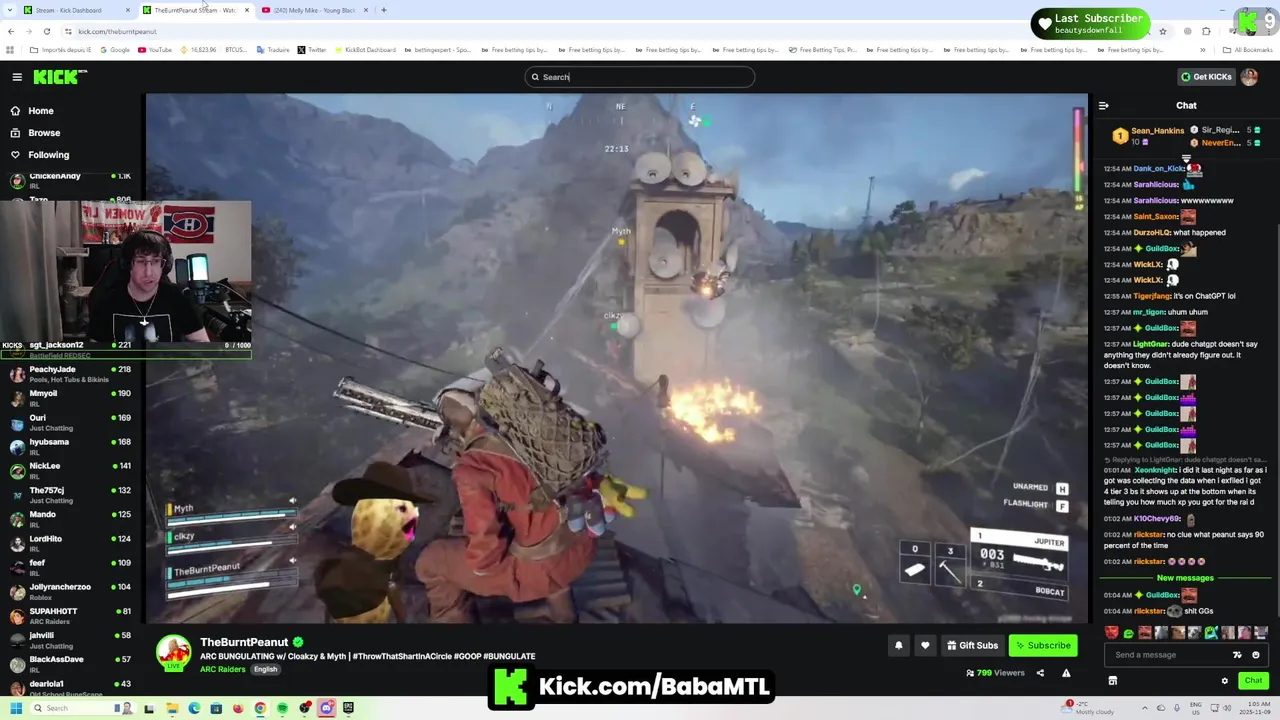This screenshot has width=1280, height=720.
Task: Open SUPAHHOTT channel in sidebar
Action: (x=70, y=615)
